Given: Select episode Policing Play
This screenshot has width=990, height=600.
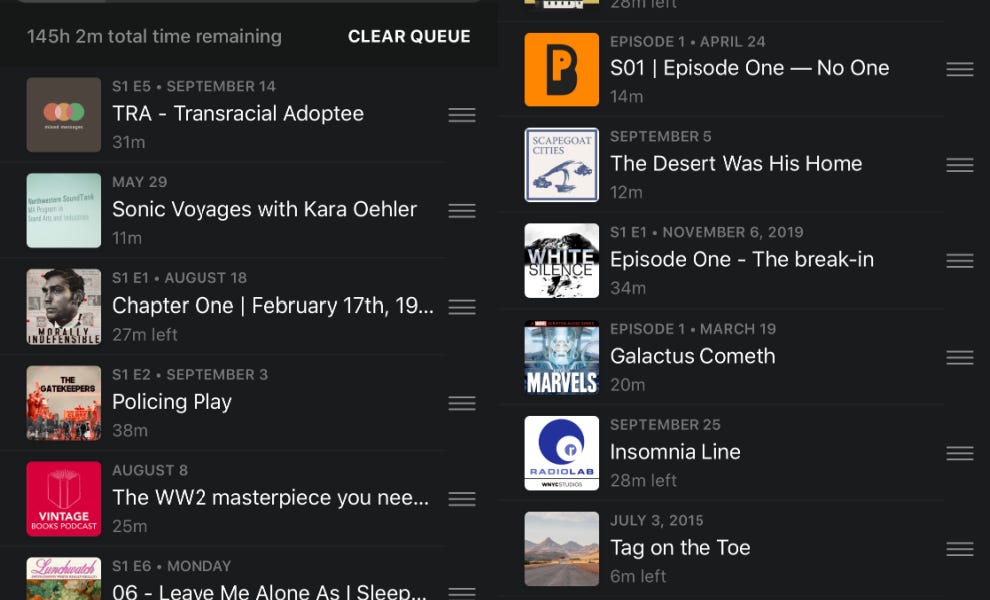Looking at the screenshot, I should [172, 402].
